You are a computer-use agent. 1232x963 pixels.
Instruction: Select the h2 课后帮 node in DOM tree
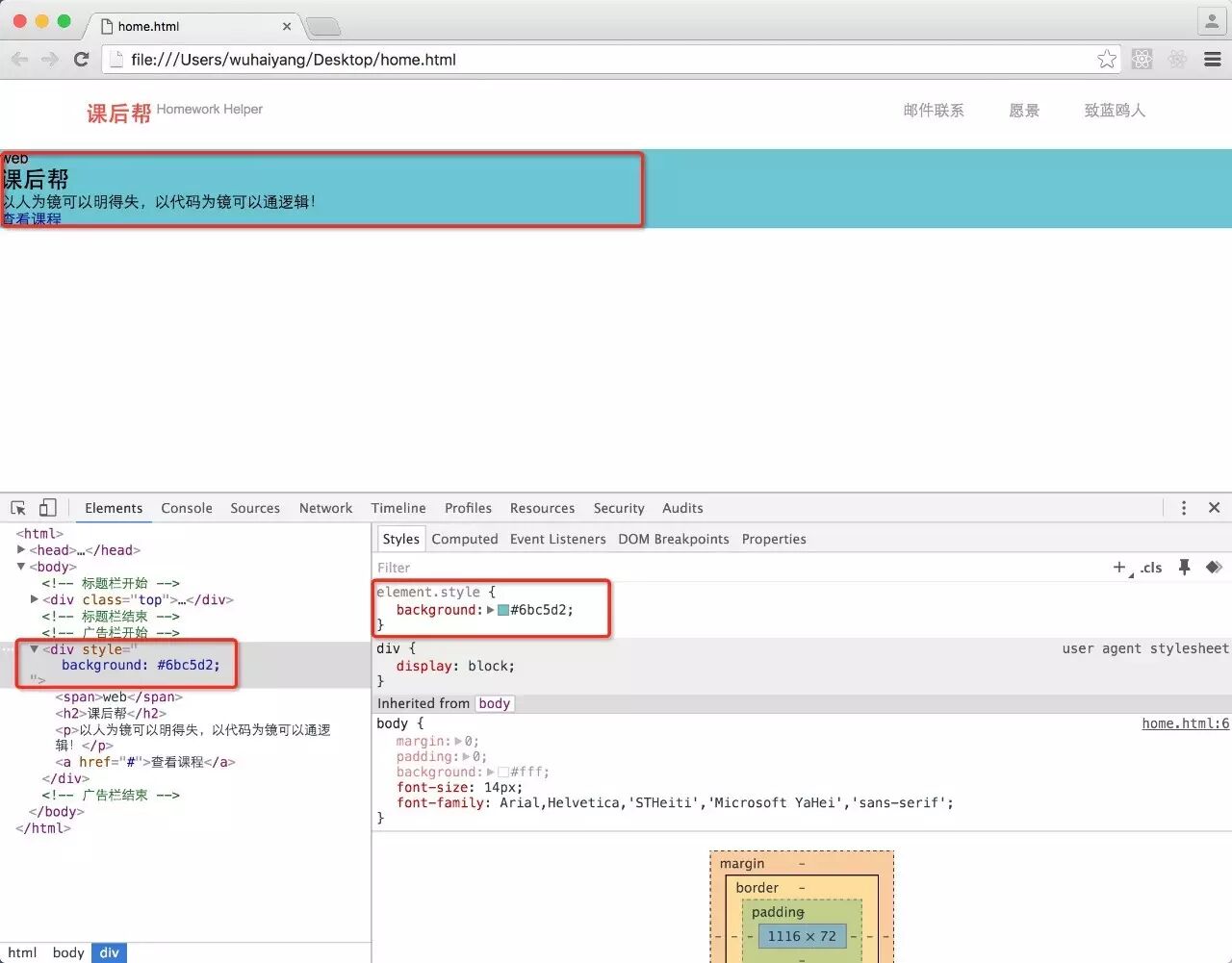click(111, 713)
